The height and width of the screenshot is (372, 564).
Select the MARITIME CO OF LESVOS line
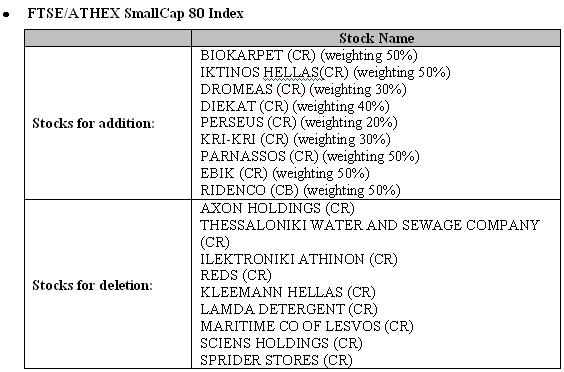click(307, 326)
